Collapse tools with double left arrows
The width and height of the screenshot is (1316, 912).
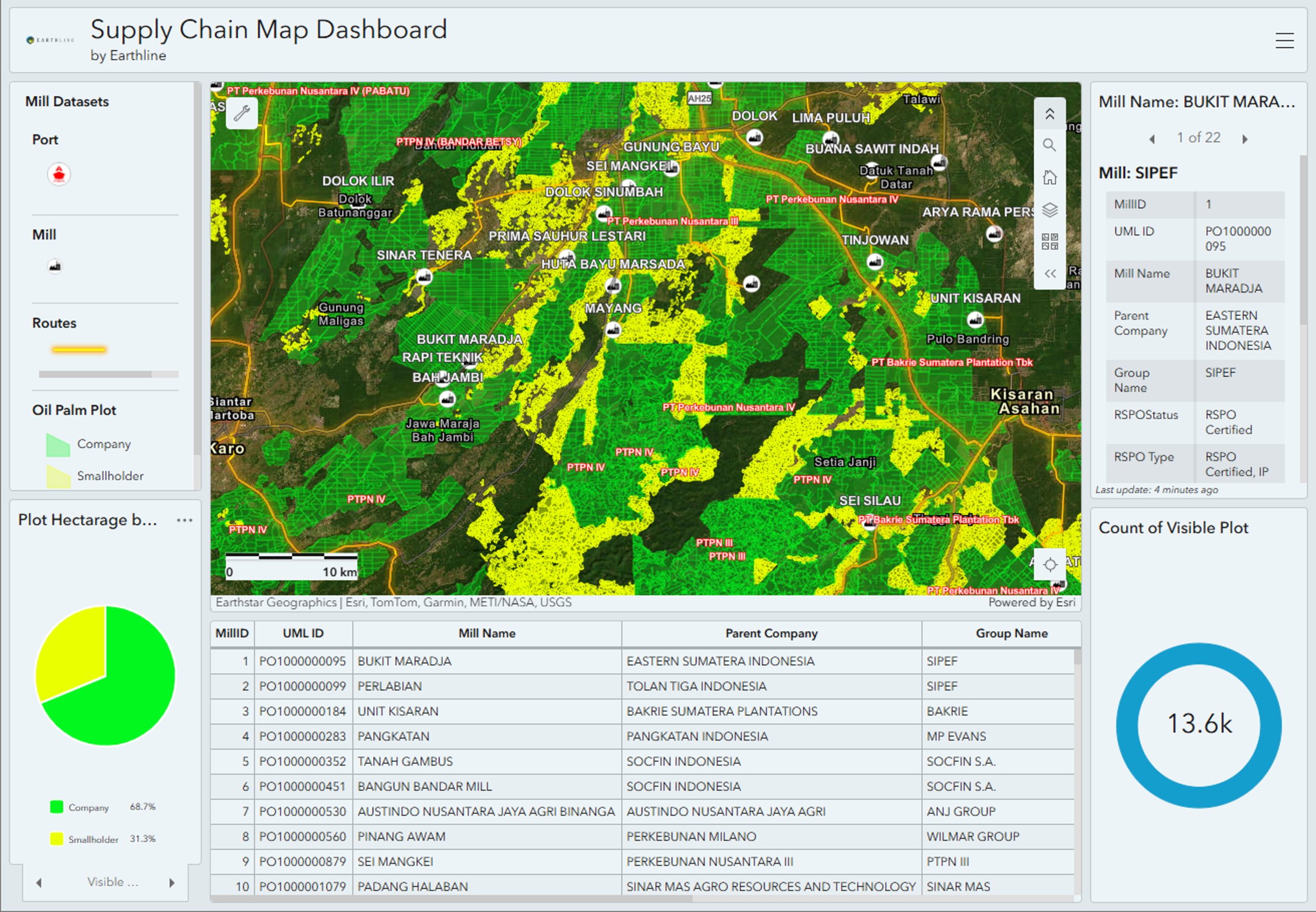1049,273
